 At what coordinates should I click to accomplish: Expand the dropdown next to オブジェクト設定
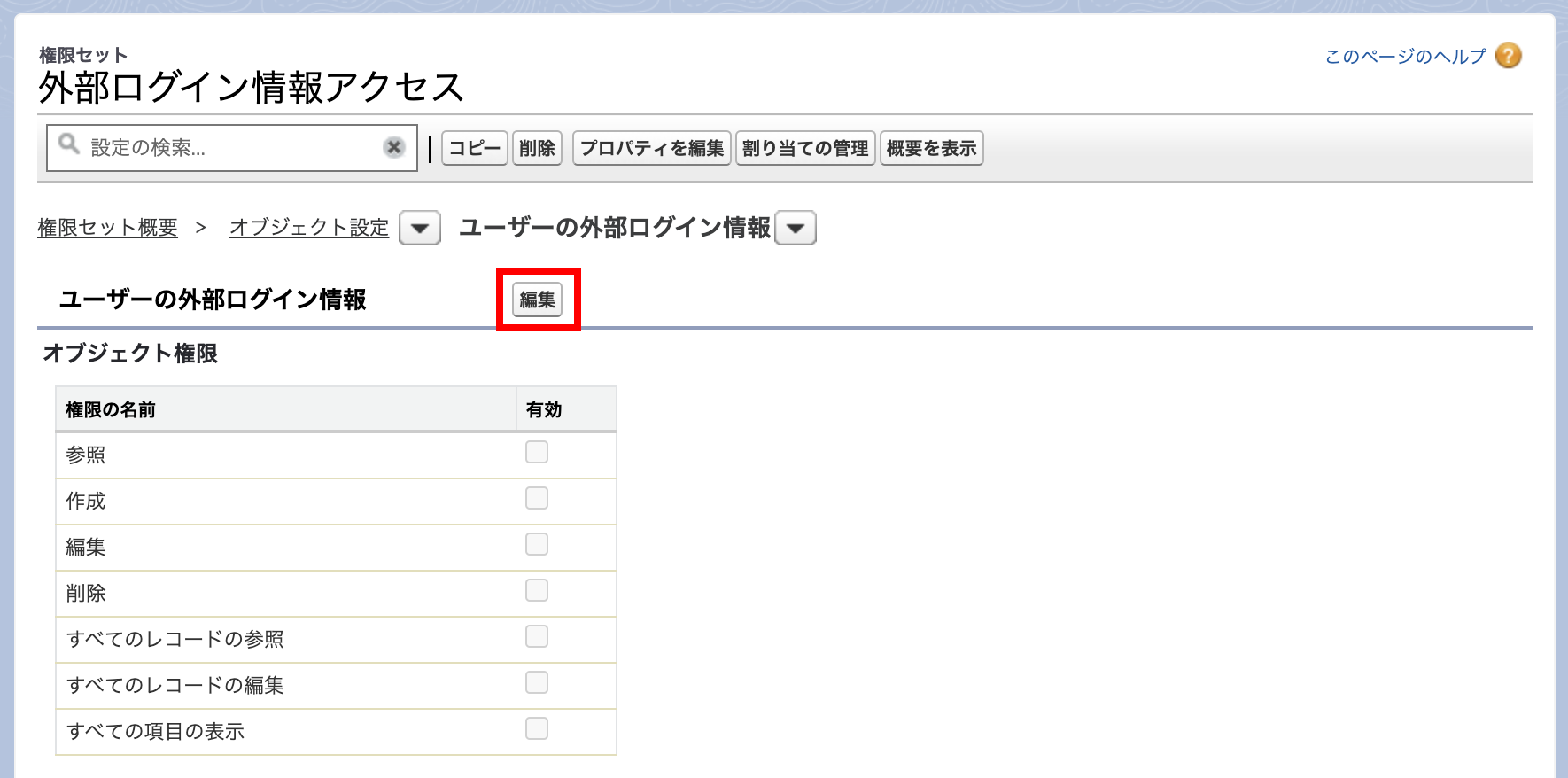click(x=420, y=229)
